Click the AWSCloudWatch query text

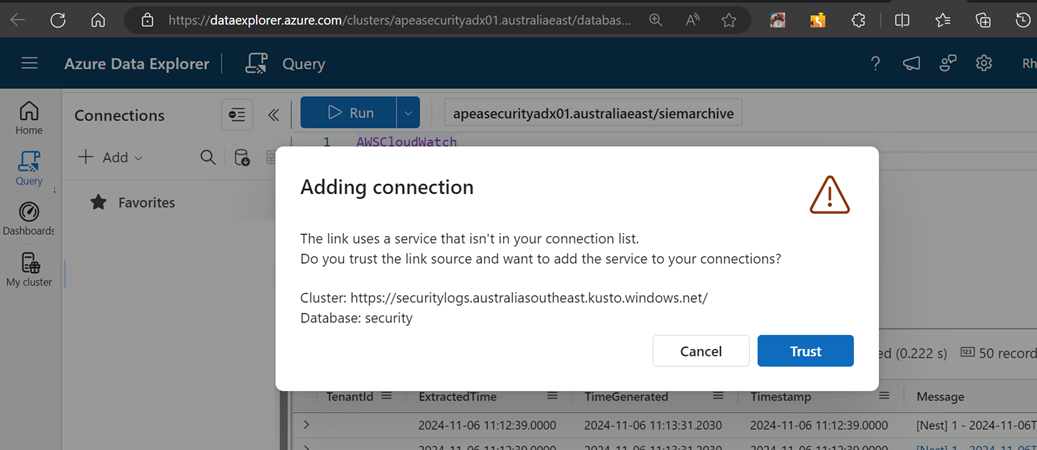pyautogui.click(x=406, y=141)
